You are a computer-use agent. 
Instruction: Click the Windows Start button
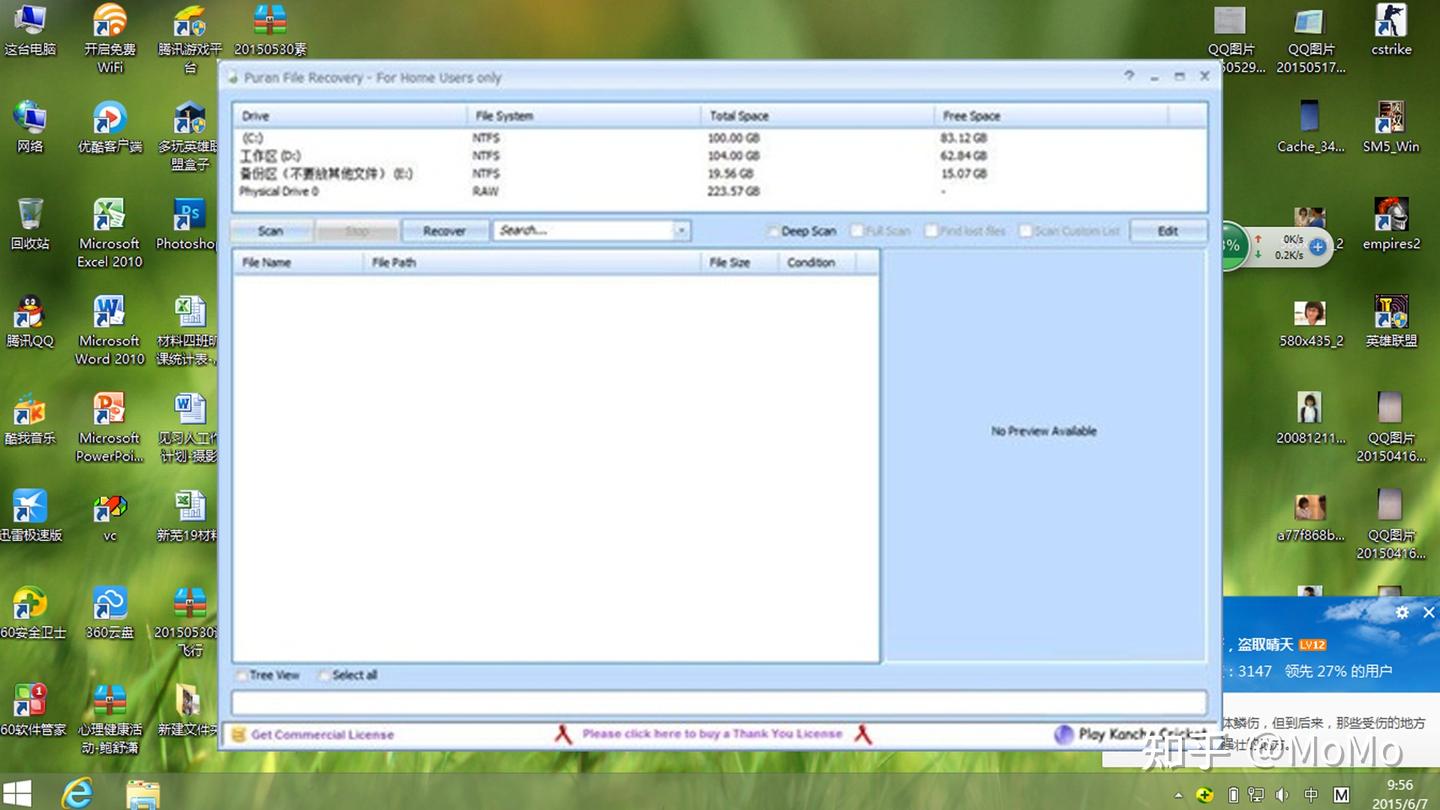(17, 793)
